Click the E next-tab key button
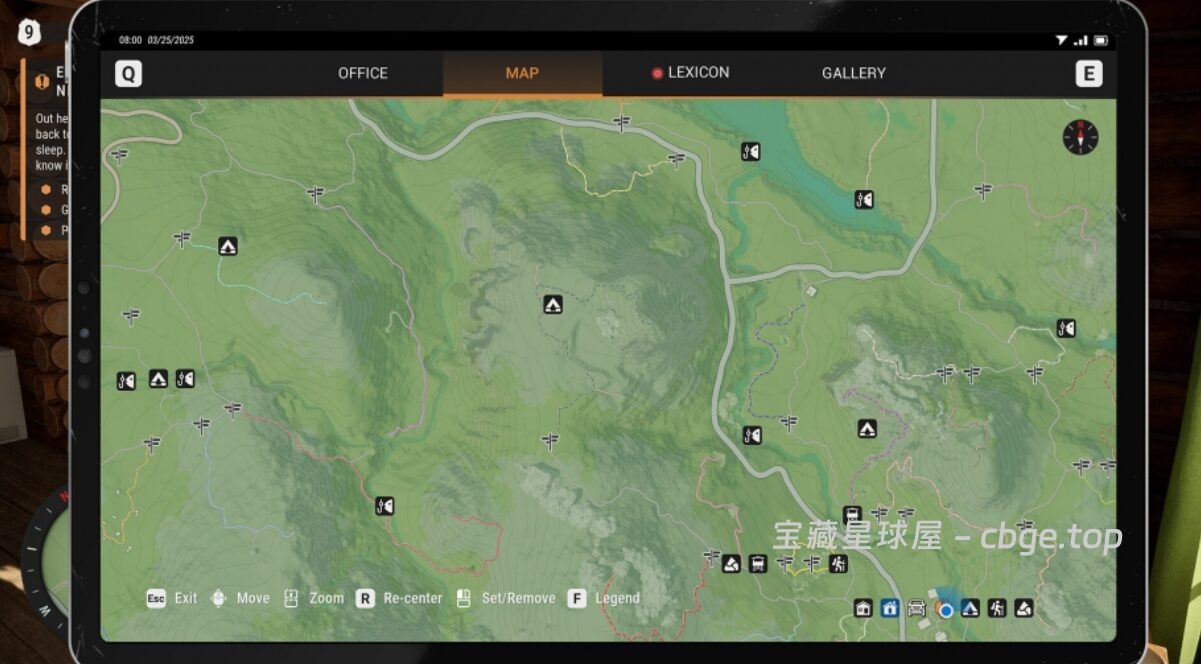The height and width of the screenshot is (664, 1201). coord(1088,74)
